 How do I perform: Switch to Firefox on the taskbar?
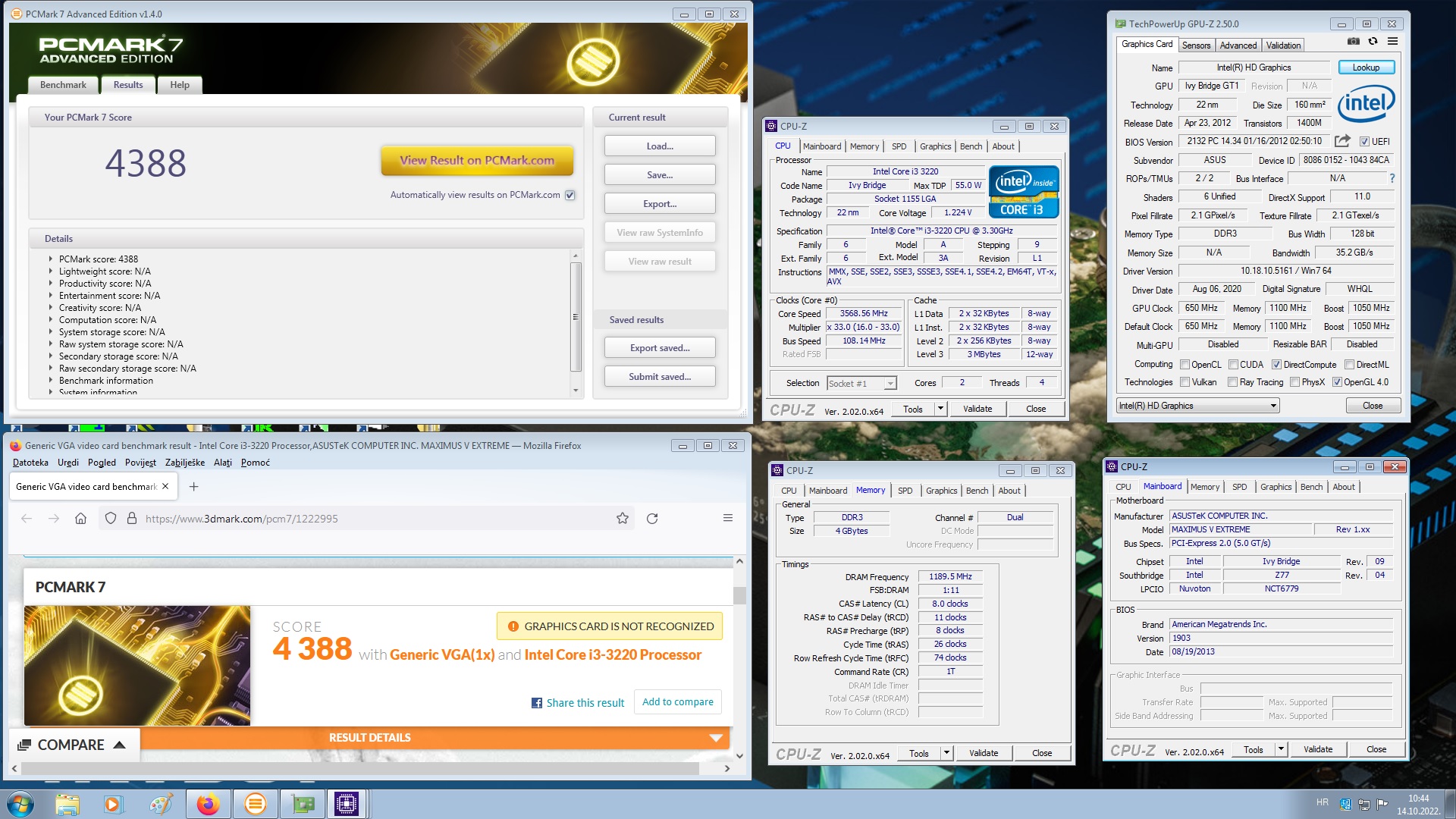(208, 804)
